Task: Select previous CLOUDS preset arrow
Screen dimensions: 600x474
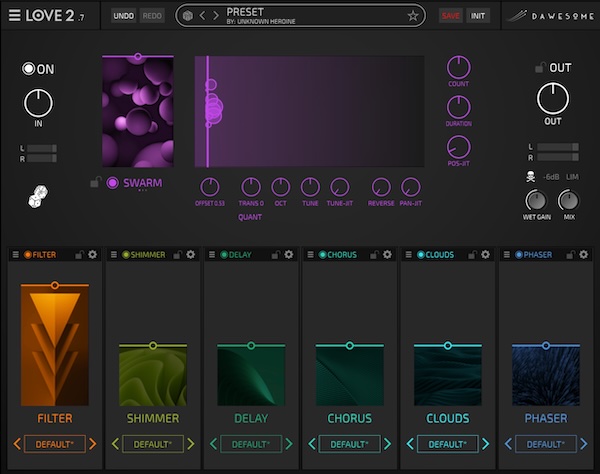Action: click(410, 444)
